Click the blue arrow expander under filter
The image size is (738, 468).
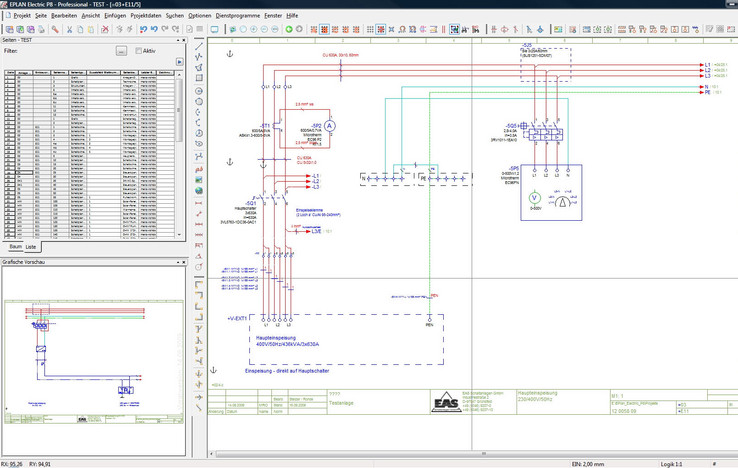click(179, 62)
